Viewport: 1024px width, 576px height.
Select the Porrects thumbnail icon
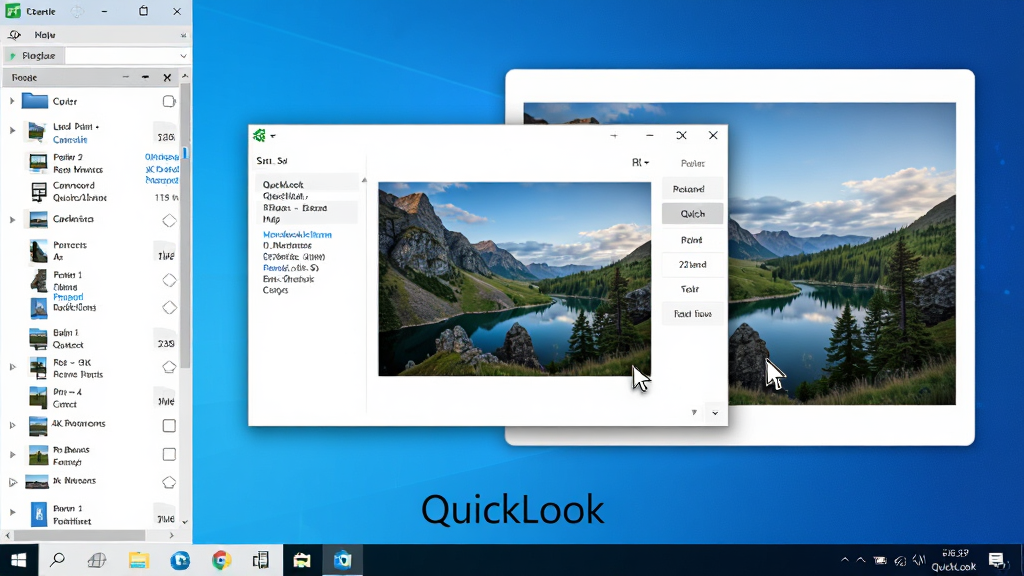coord(39,251)
